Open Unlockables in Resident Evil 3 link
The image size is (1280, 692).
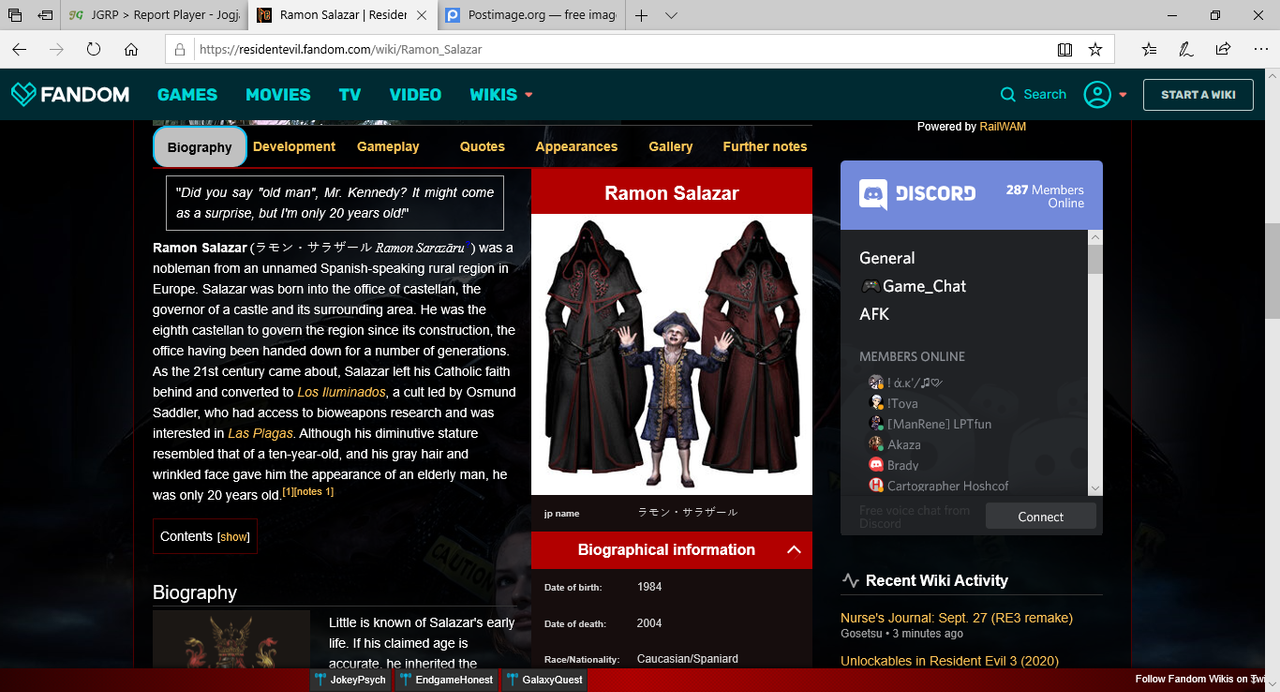[949, 661]
